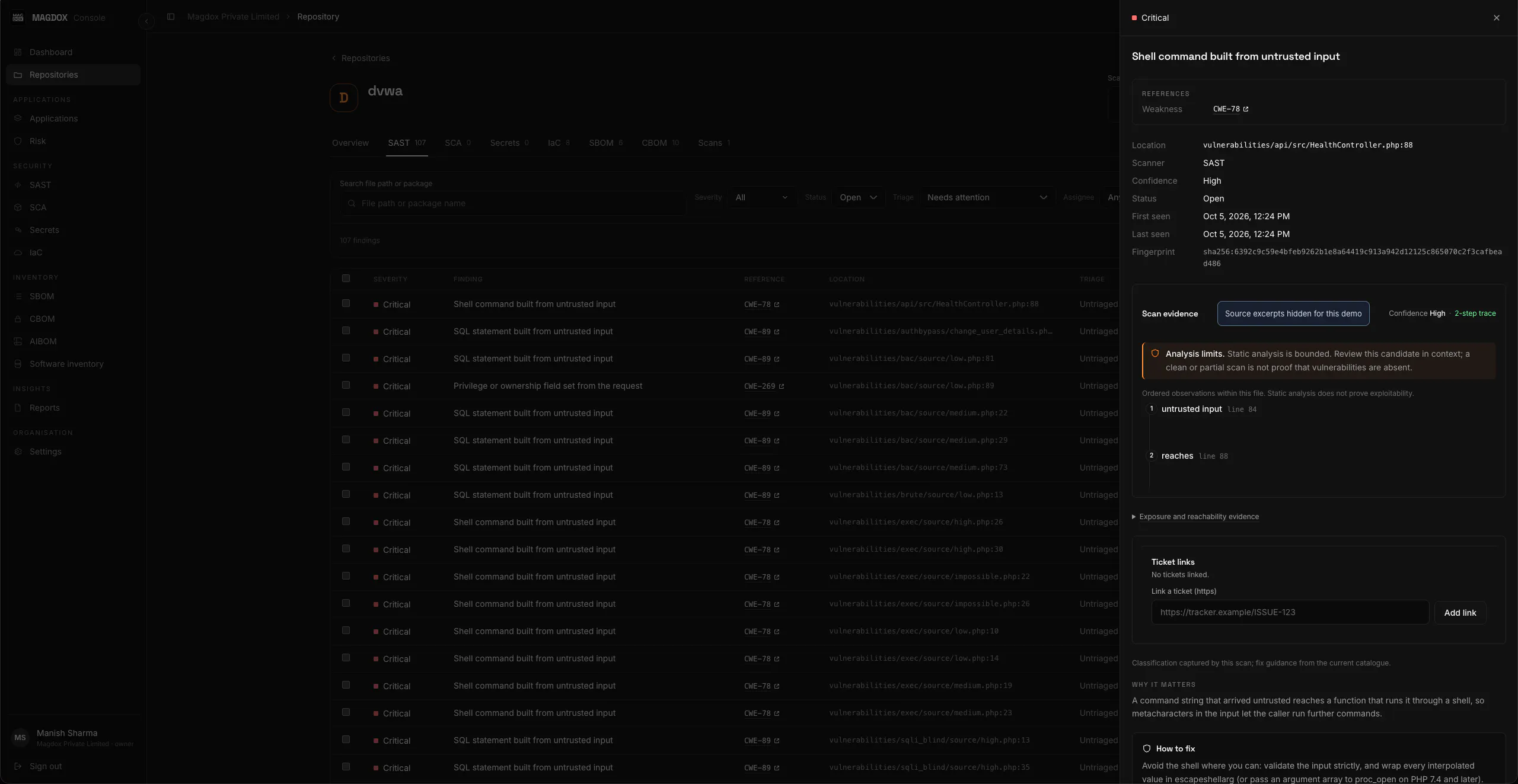Open the Dashboard sidebar icon
This screenshot has width=1518, height=784.
tap(18, 52)
